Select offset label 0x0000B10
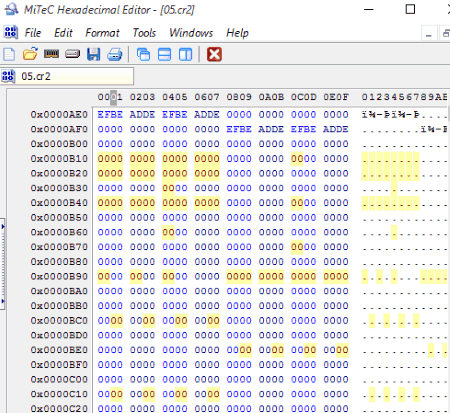 coord(59,158)
